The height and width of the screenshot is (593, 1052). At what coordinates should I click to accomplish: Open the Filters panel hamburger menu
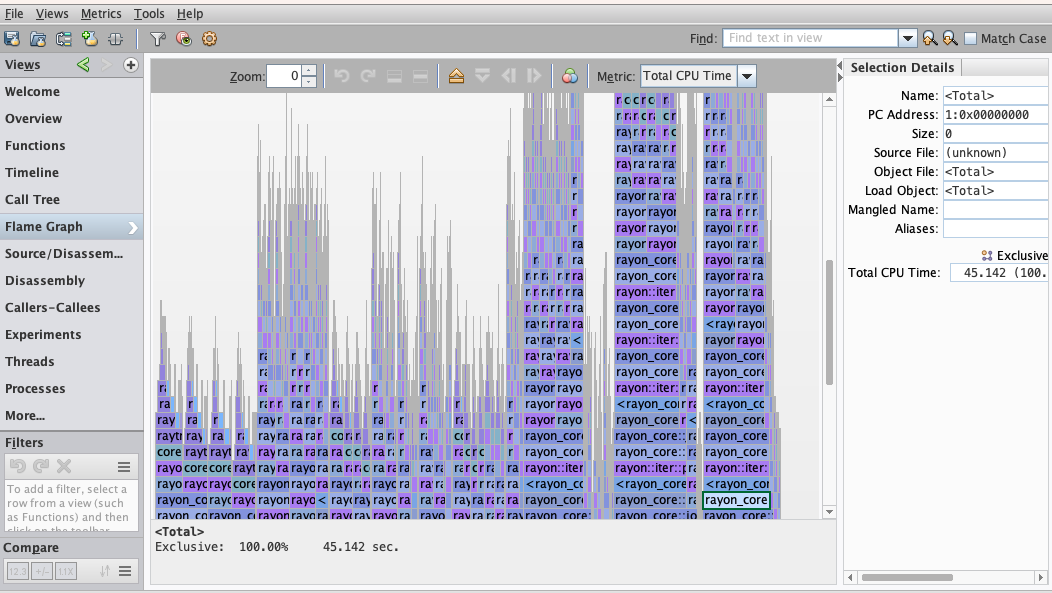pos(125,466)
